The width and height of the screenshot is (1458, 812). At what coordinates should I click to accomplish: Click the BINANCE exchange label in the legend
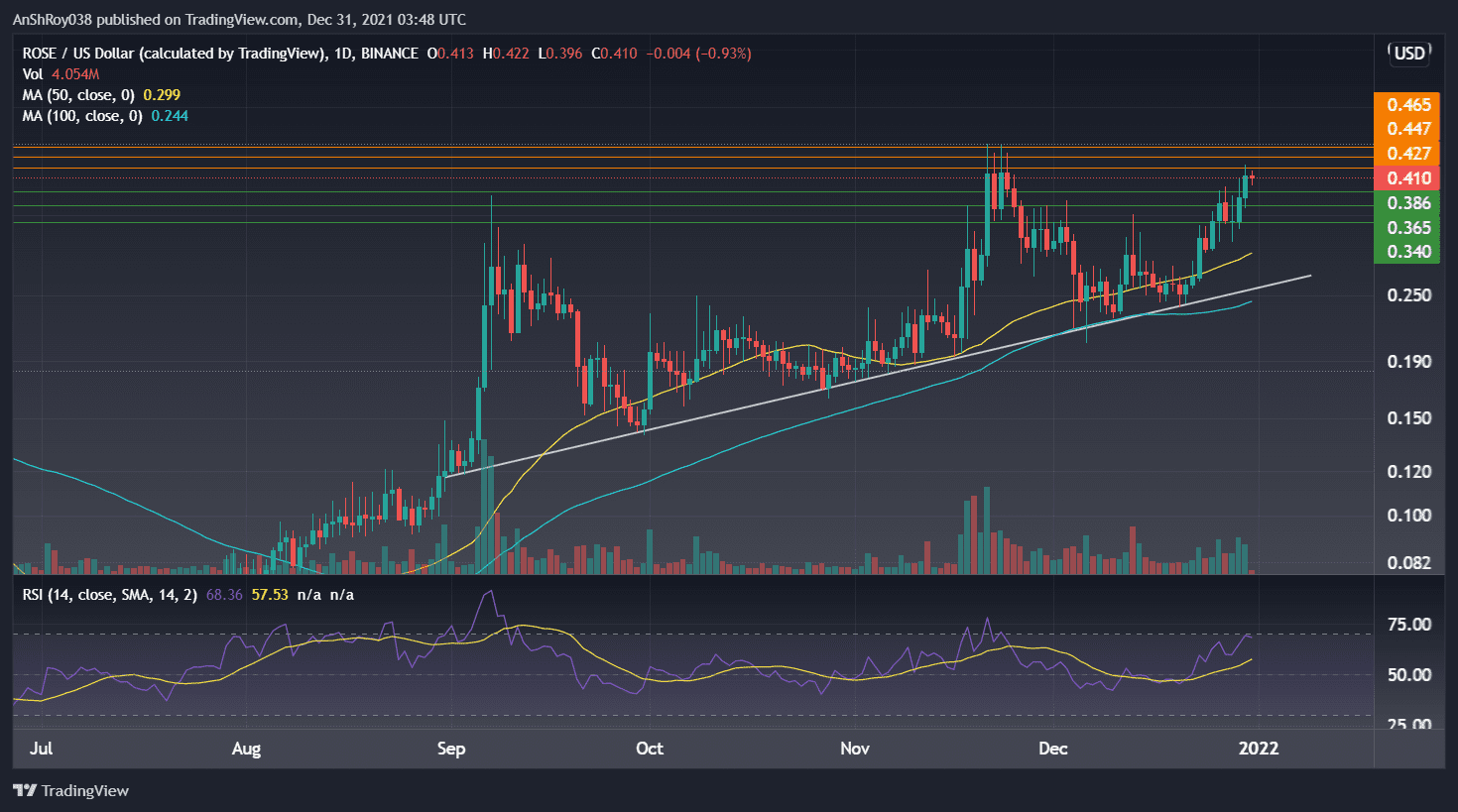tap(387, 53)
